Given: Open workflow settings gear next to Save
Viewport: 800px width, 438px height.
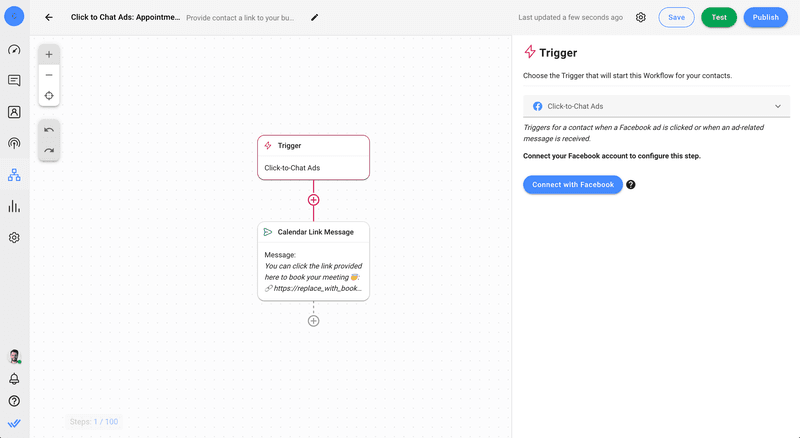Looking at the screenshot, I should 641,17.
